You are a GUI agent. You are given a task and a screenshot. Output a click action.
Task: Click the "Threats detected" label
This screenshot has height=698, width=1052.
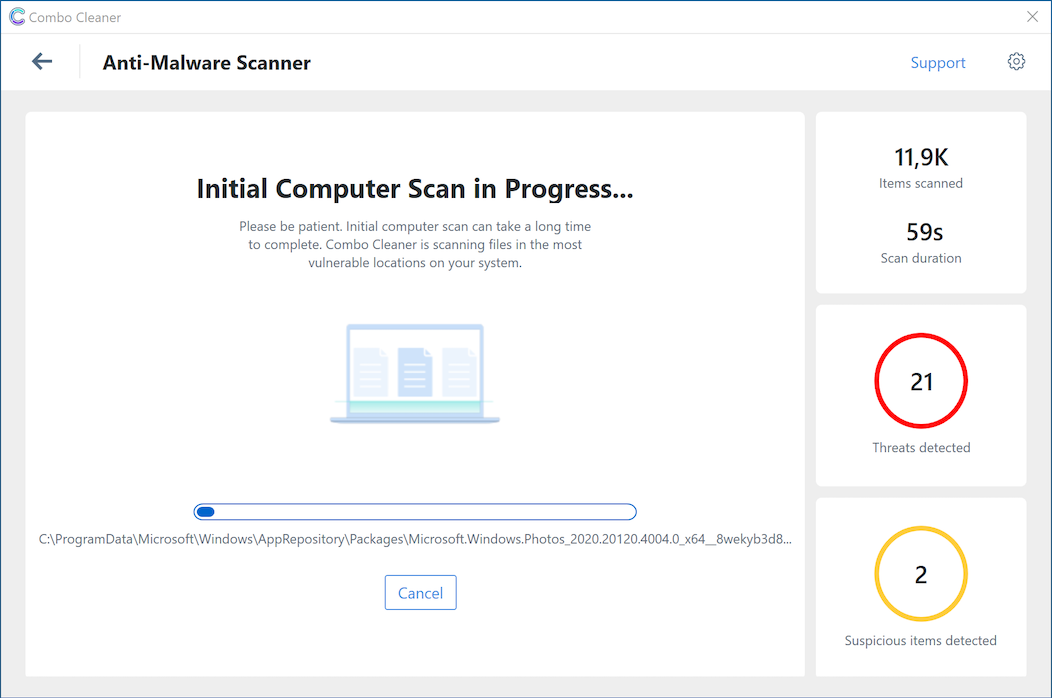pyautogui.click(x=920, y=448)
